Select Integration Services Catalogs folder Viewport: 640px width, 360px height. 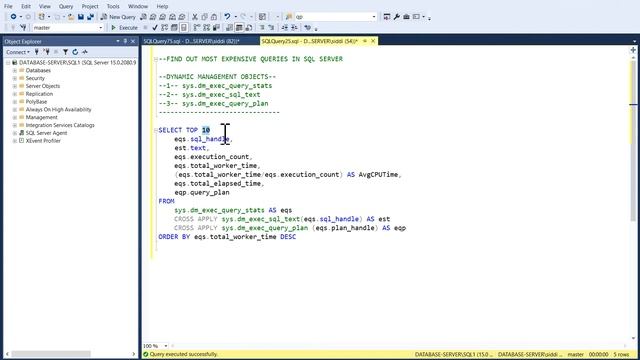click(x=60, y=125)
